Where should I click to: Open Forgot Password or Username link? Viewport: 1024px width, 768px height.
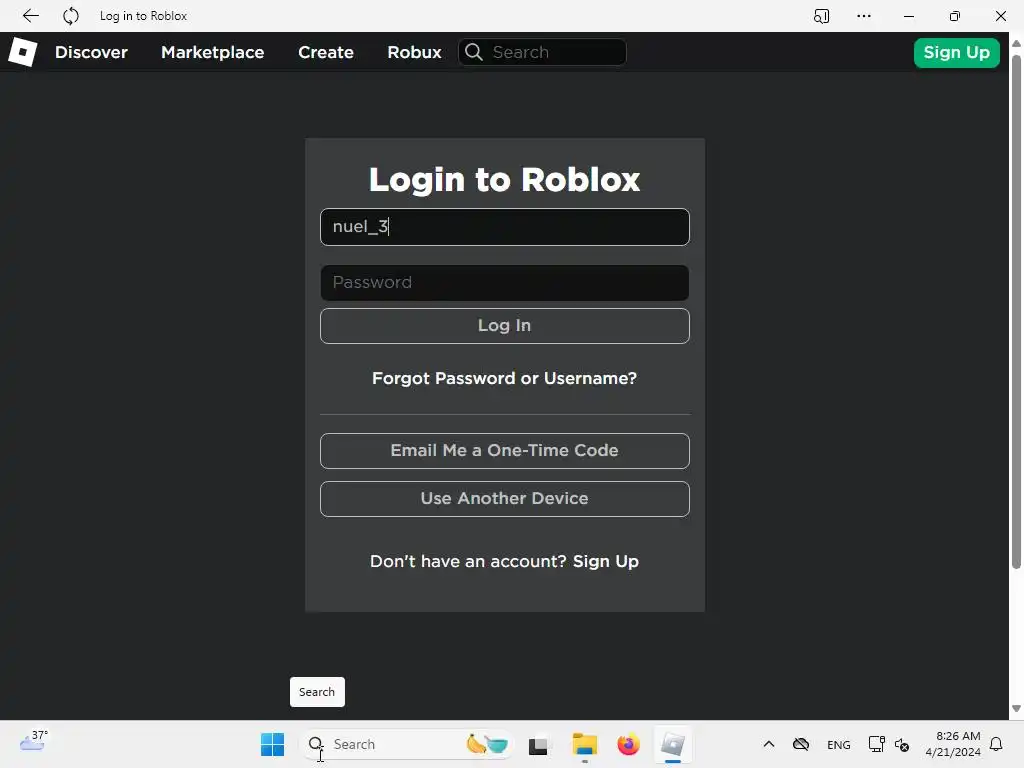coord(504,378)
